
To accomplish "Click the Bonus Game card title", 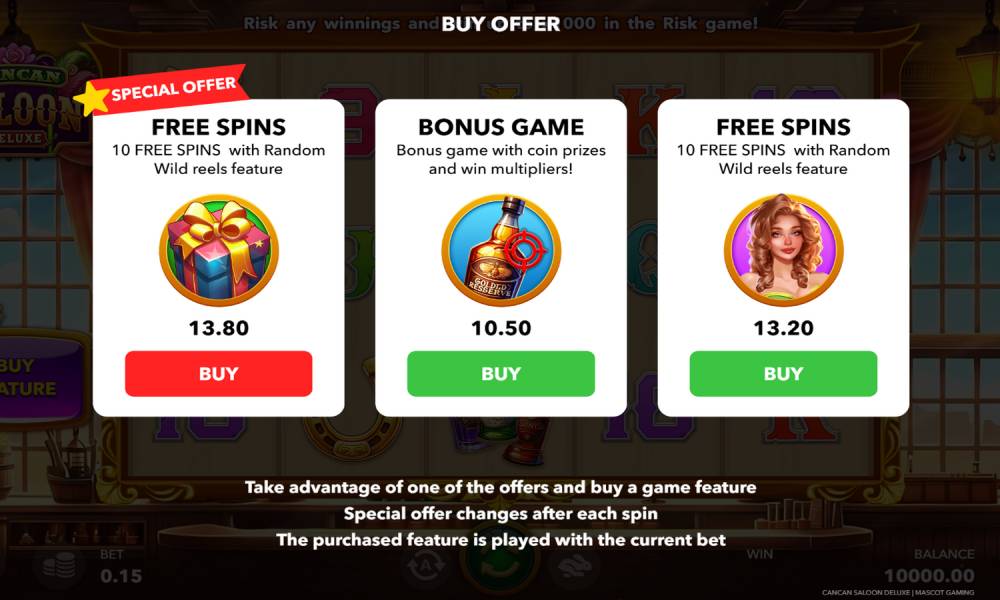I will (501, 127).
